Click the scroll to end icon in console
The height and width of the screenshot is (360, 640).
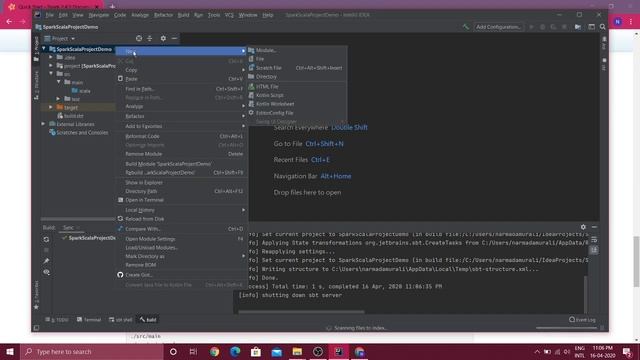[x=594, y=250]
